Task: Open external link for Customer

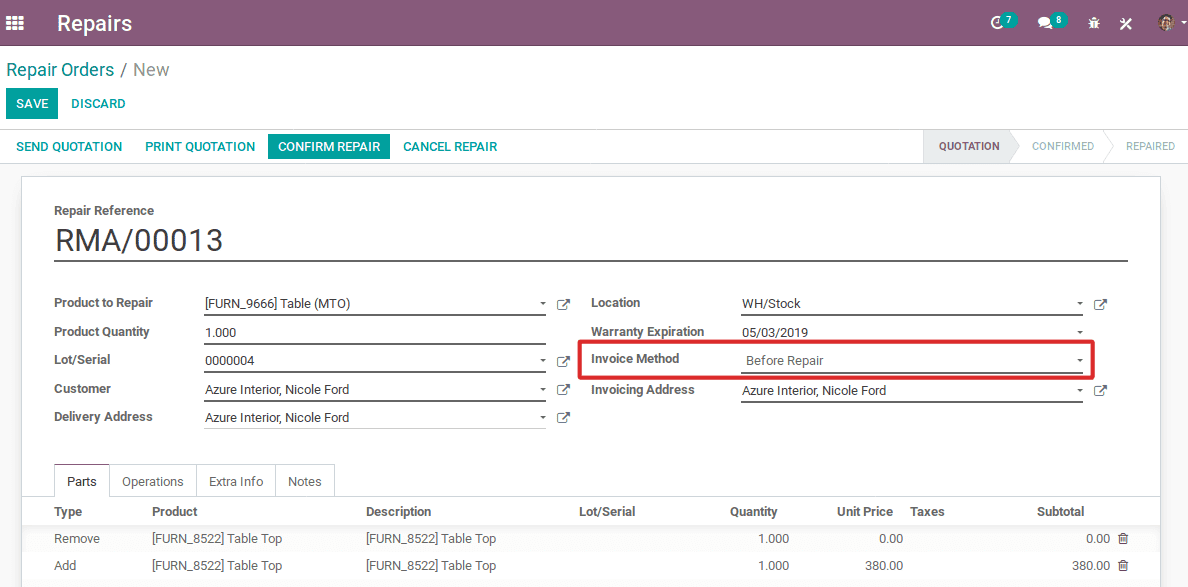Action: coord(563,390)
